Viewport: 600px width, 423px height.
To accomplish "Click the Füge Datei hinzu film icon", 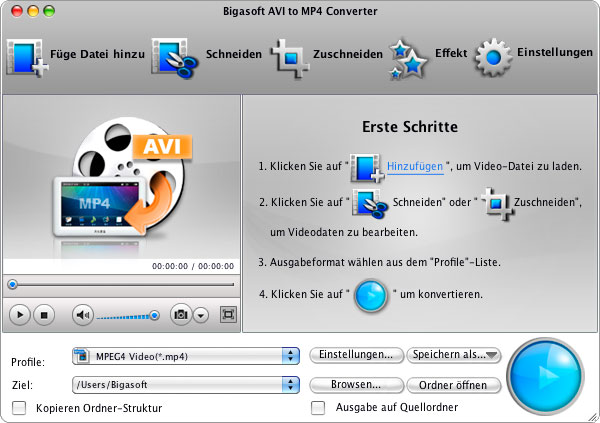I will (27, 58).
